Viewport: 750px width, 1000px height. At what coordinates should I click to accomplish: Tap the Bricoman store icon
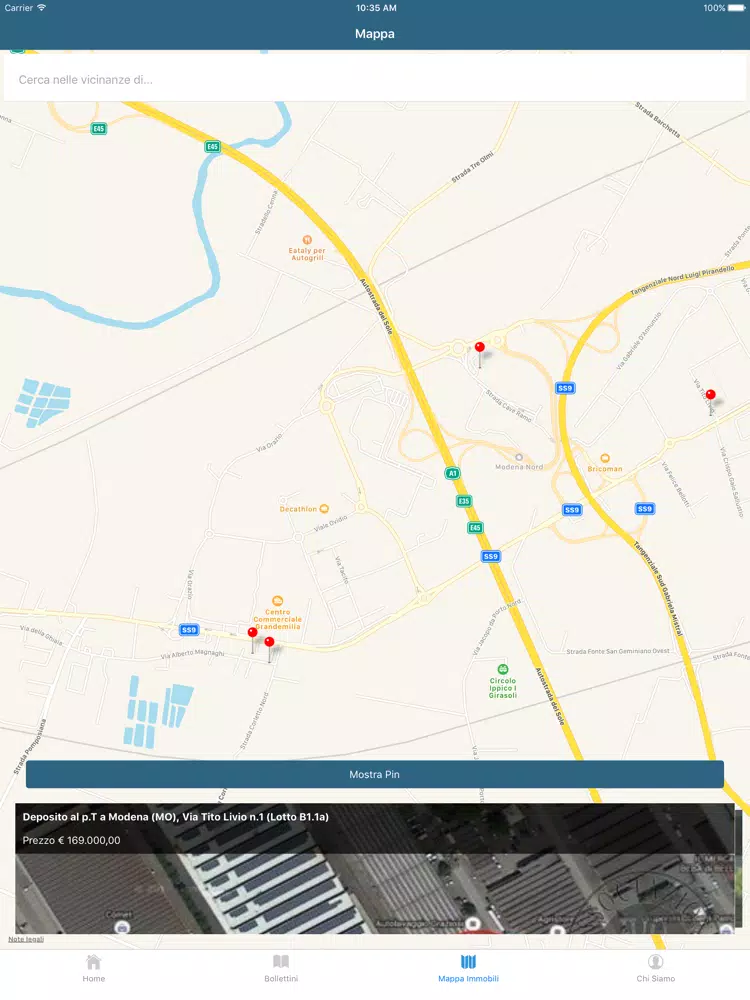[605, 457]
